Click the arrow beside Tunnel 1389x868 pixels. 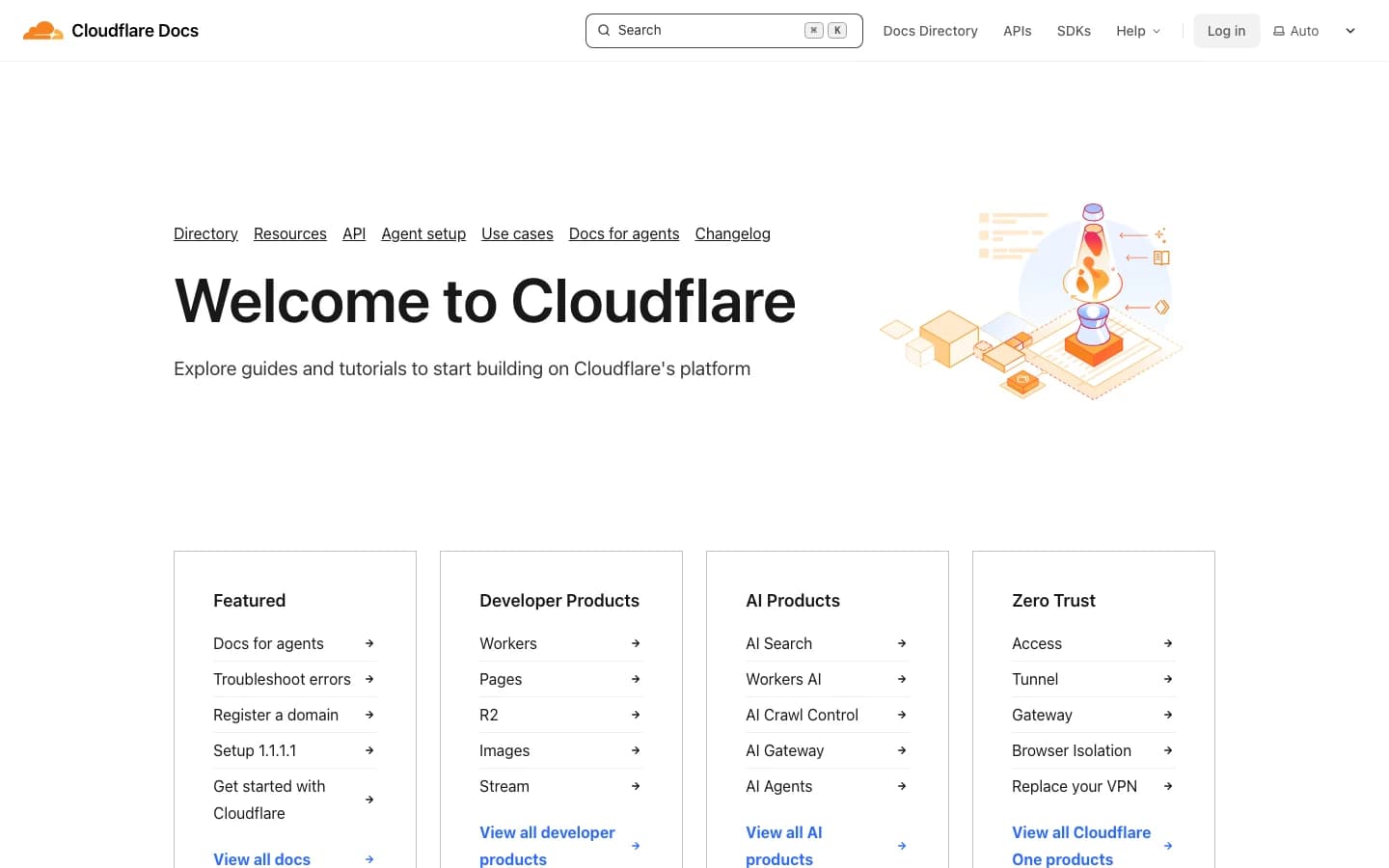1168,679
